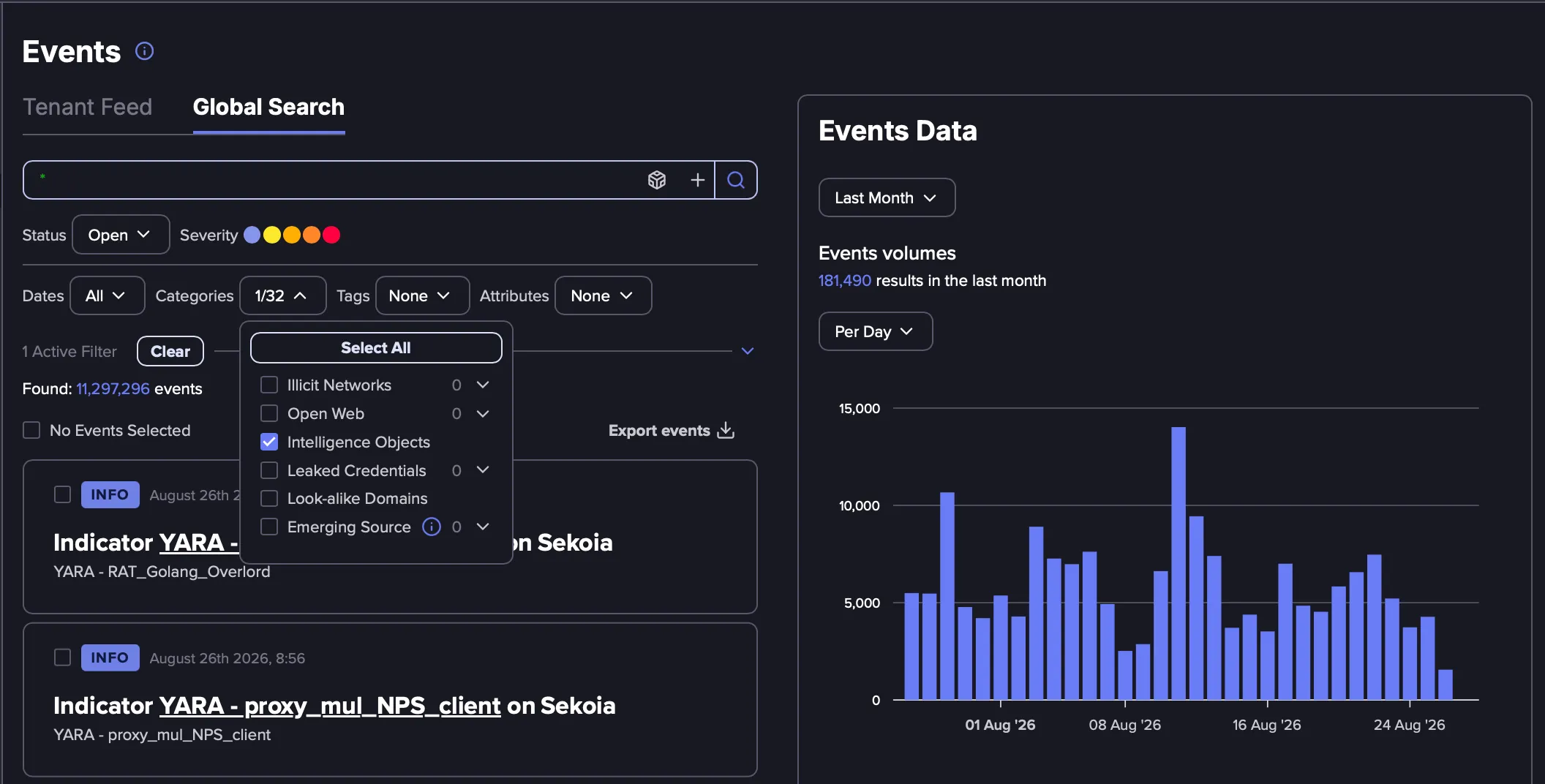This screenshot has height=784, width=1545.
Task: Click the magnifying glass search icon
Action: [x=736, y=180]
